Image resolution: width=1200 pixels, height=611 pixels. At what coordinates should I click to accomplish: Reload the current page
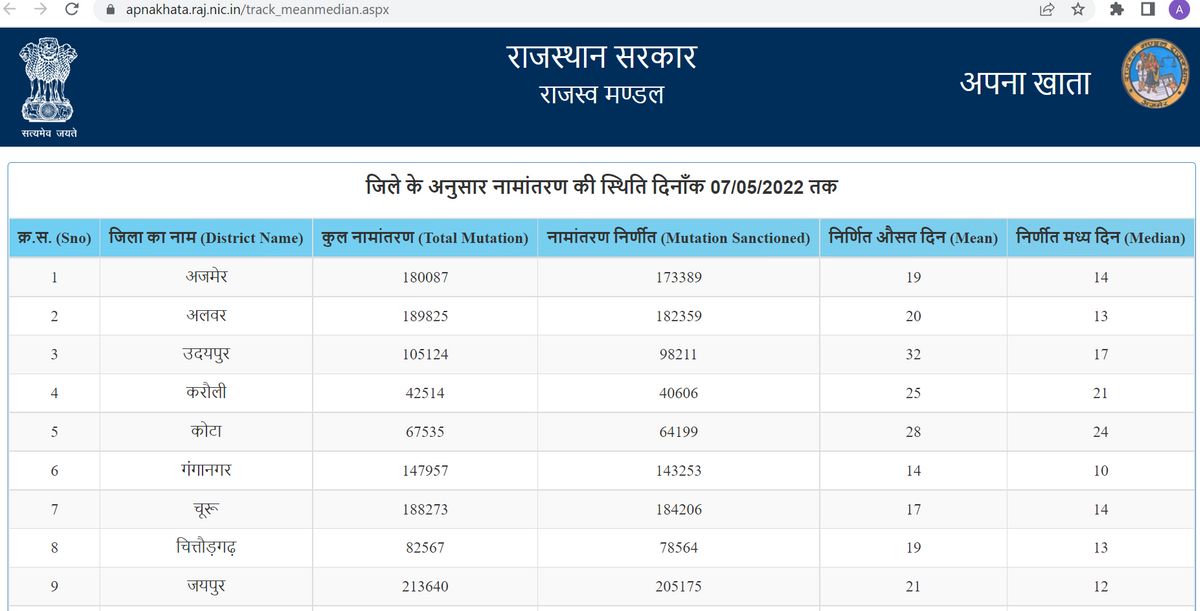click(71, 10)
